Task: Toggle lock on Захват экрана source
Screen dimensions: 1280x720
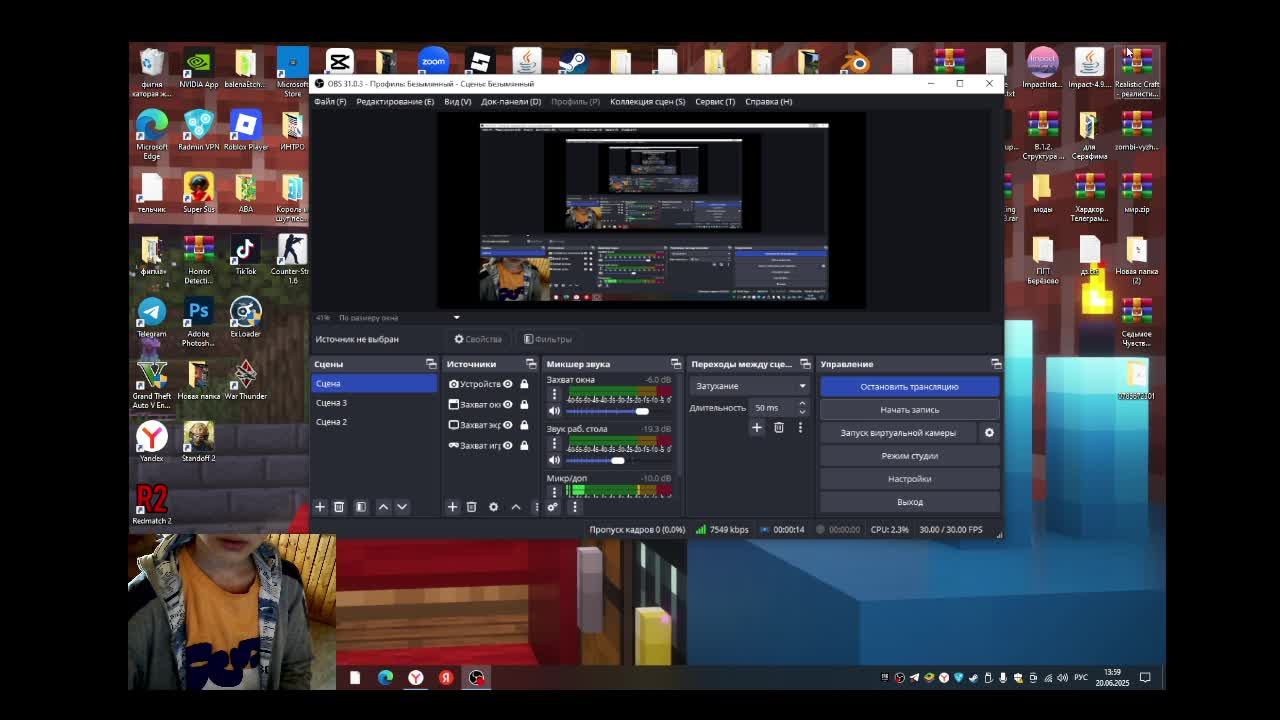Action: (524, 425)
